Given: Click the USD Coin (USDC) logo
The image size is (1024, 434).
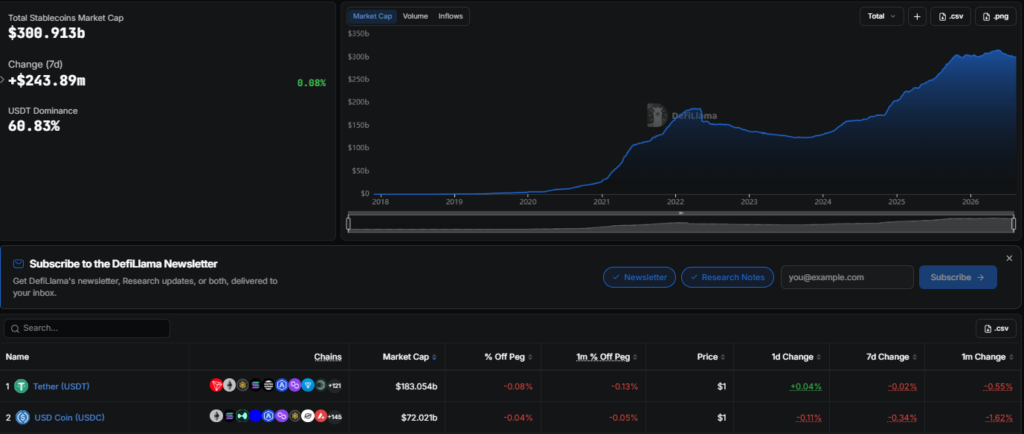Looking at the screenshot, I should pos(22,417).
